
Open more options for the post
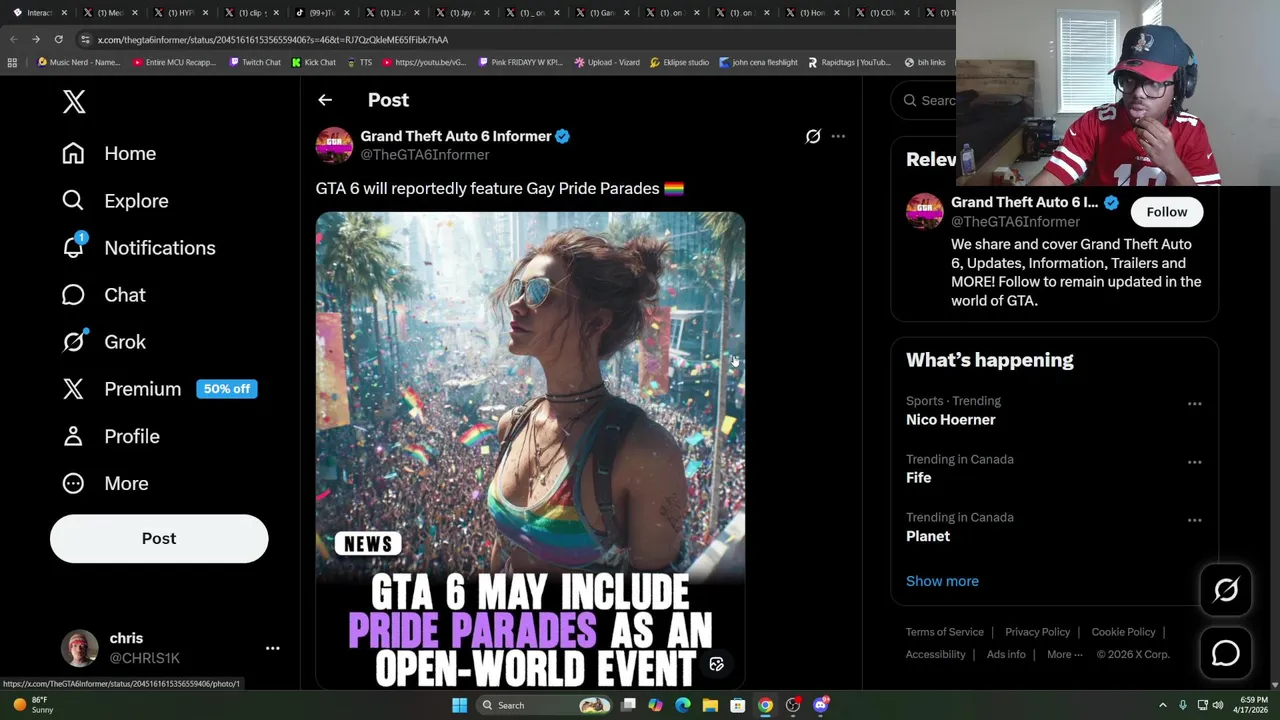pos(838,136)
